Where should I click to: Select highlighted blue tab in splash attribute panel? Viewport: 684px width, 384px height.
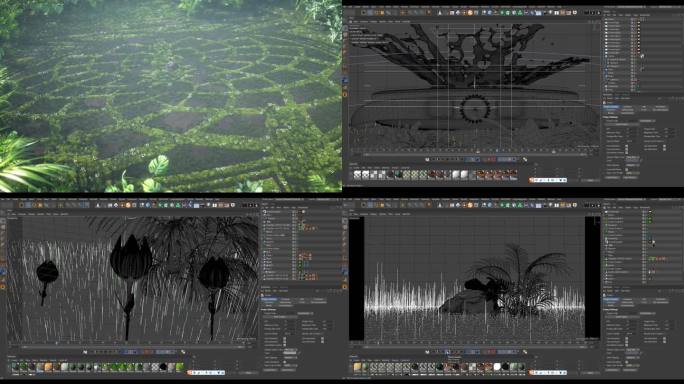612,107
